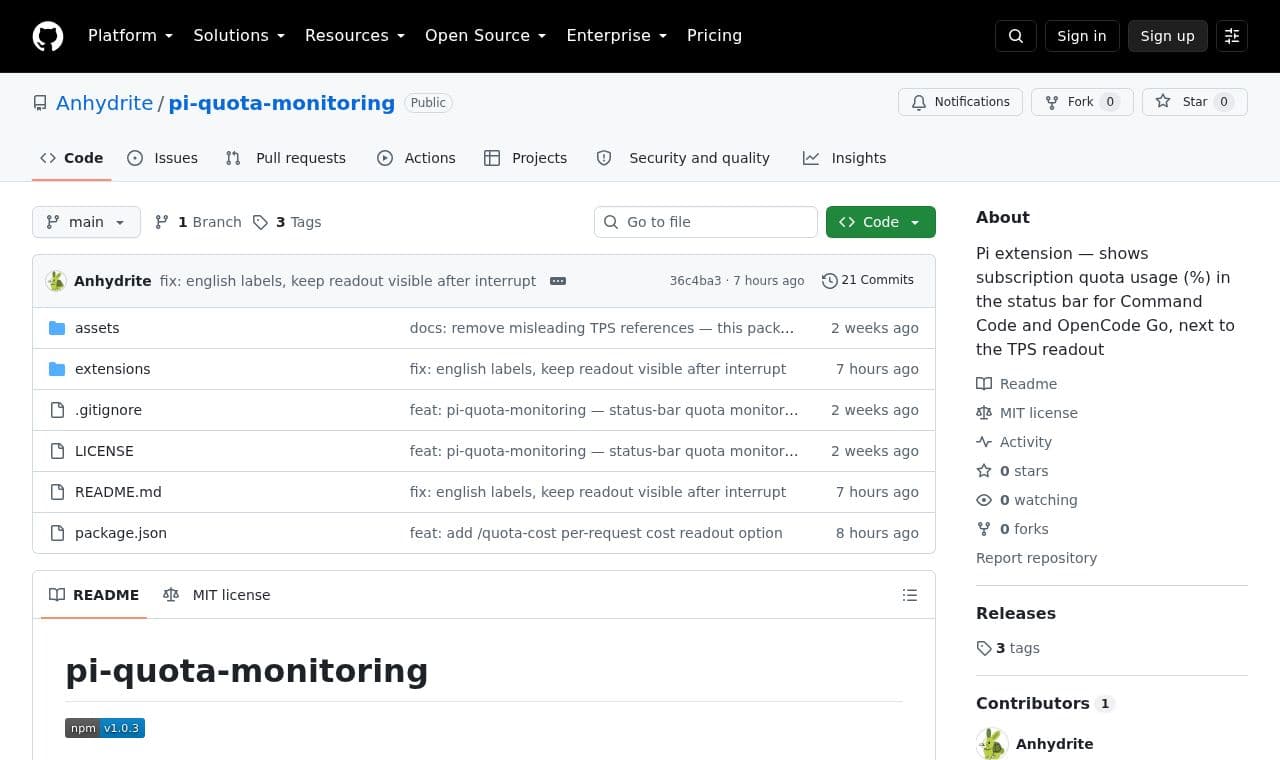Select the MIT license tab
The image size is (1280, 760).
click(x=217, y=595)
